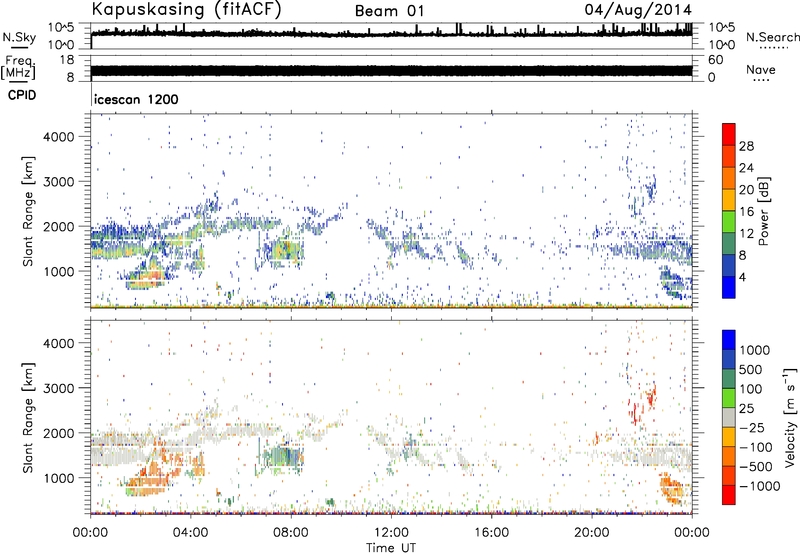Click the 'N.Search' legend label

pos(773,37)
